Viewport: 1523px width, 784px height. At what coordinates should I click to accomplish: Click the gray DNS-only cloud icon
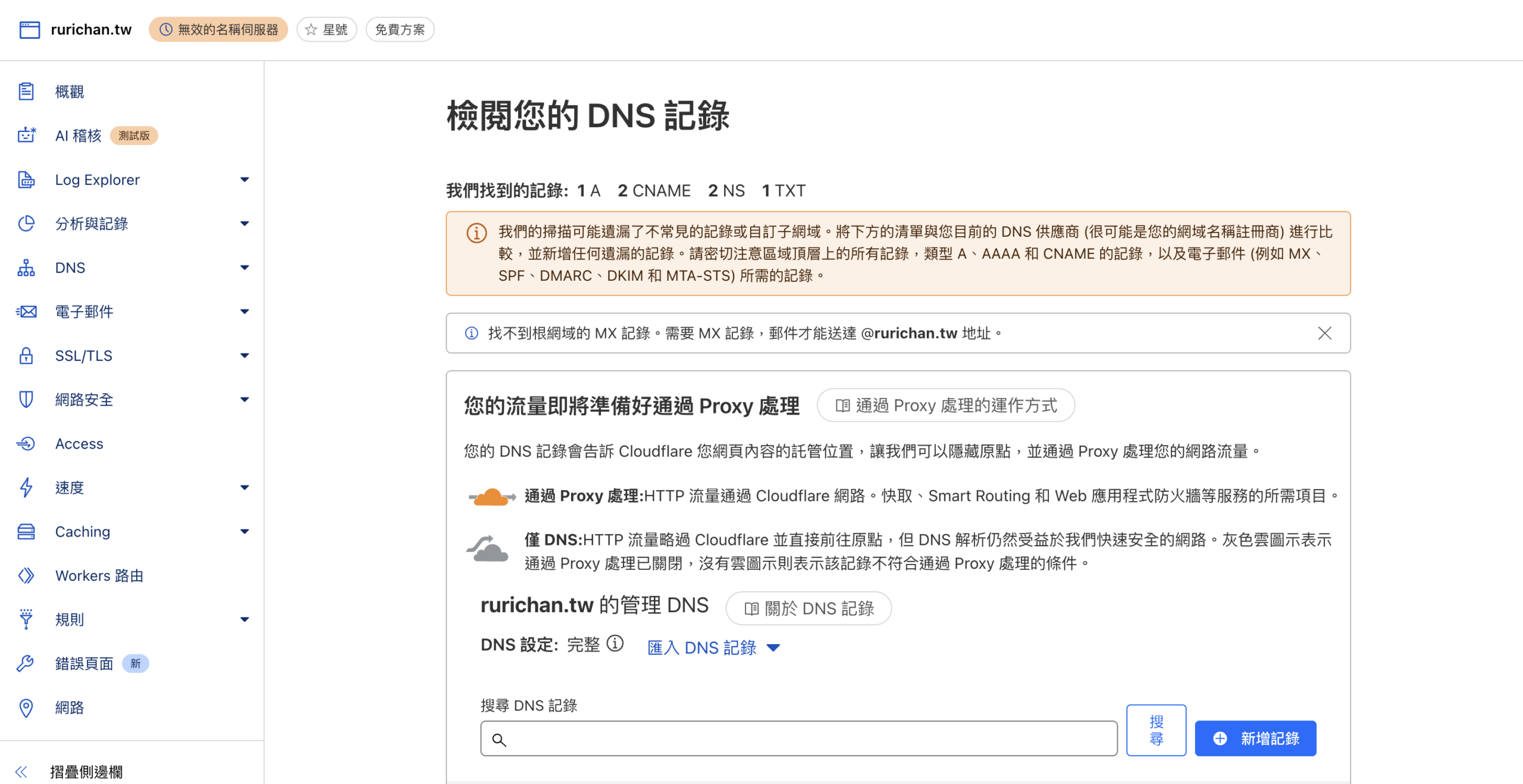pyautogui.click(x=488, y=549)
